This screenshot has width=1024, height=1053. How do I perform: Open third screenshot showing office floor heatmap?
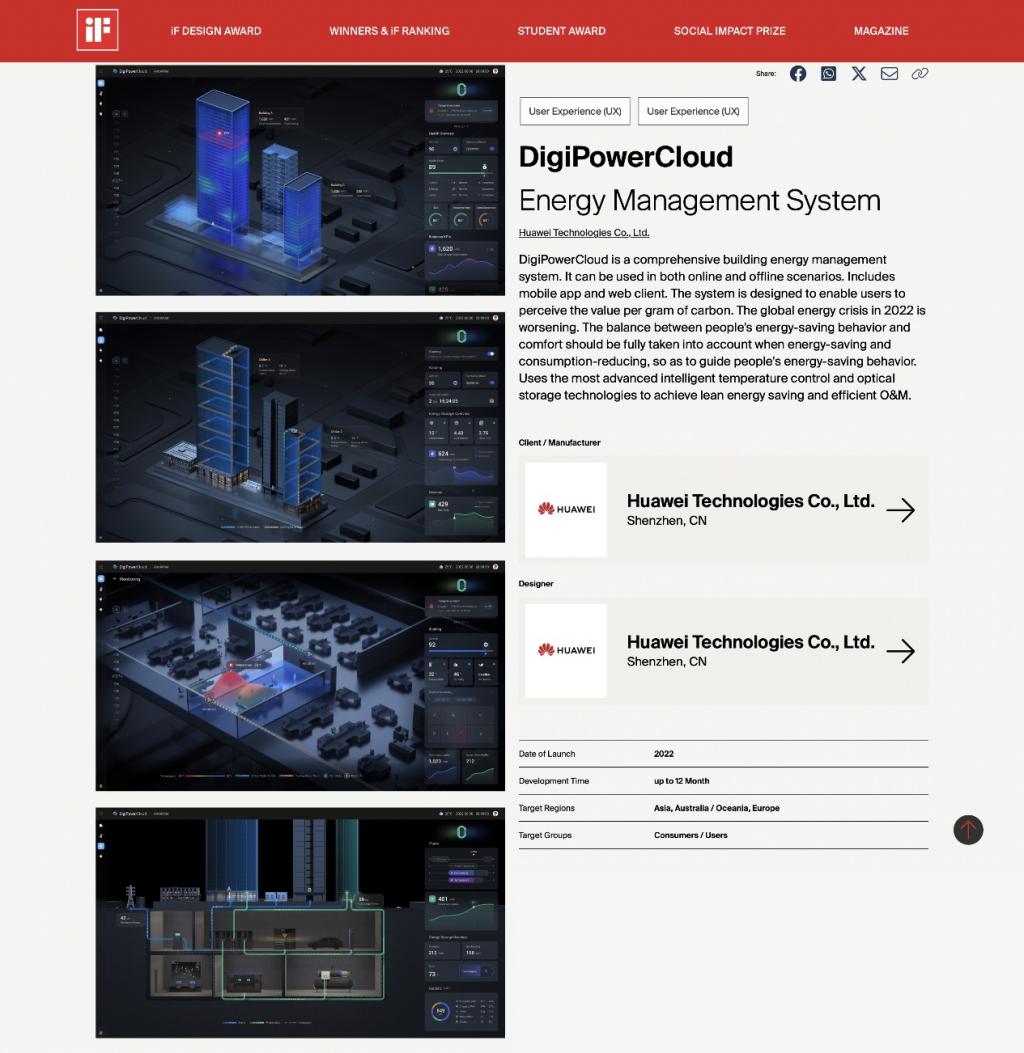click(300, 675)
